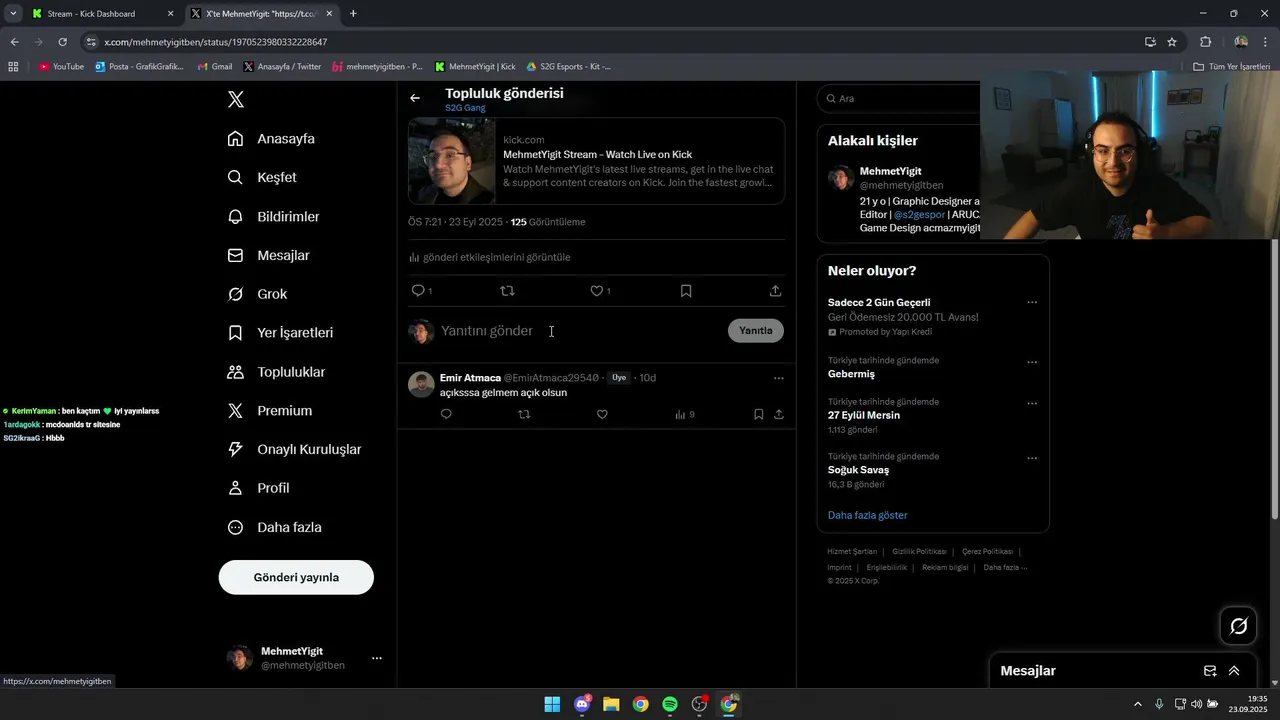Open S2G Esports bookmark
This screenshot has height=720, width=1280.
[568, 67]
